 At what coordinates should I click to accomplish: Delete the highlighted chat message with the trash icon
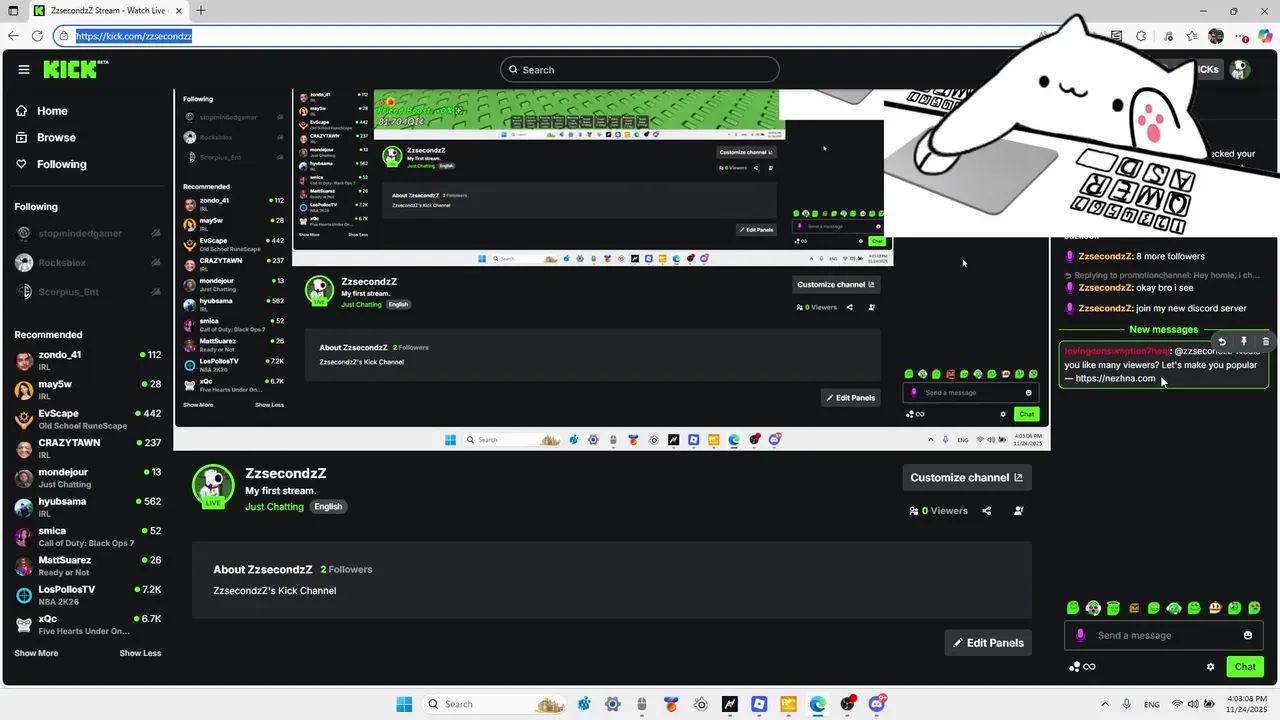[1266, 342]
